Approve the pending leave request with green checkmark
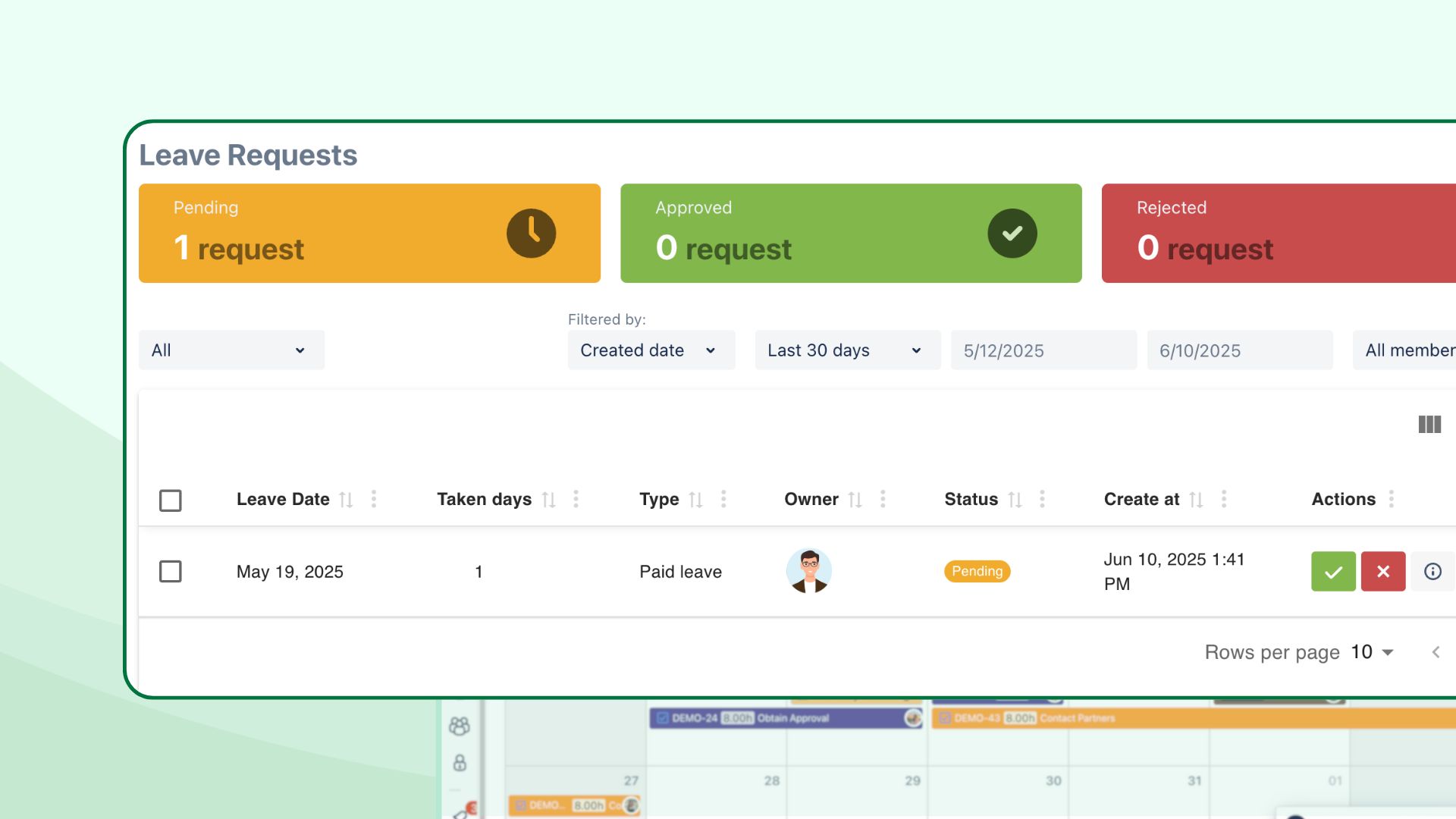Viewport: 1456px width, 819px height. [1332, 571]
